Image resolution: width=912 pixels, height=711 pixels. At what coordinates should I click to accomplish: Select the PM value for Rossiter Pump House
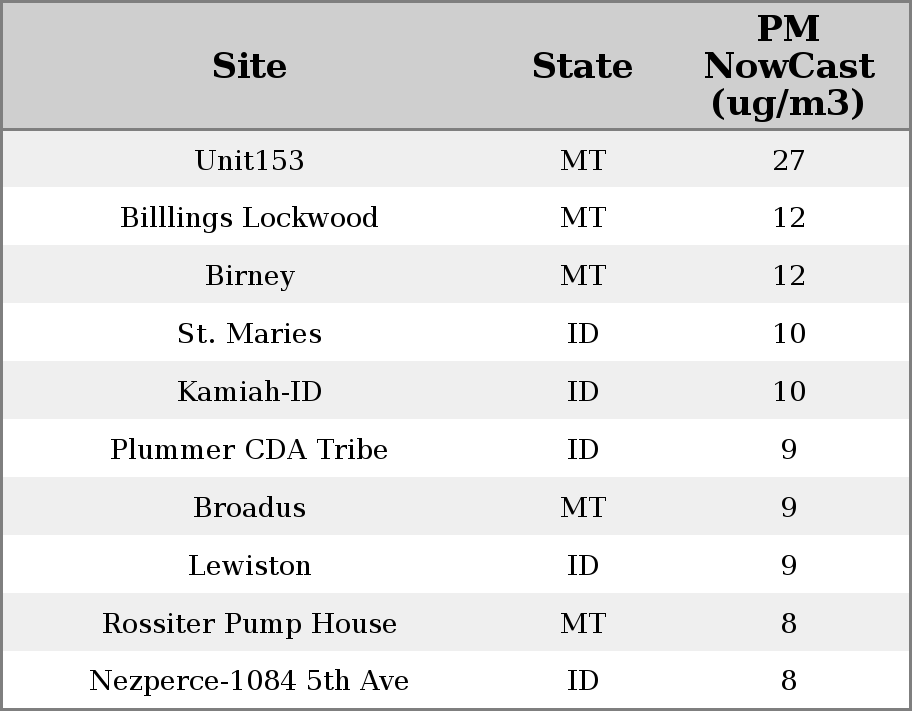tap(788, 624)
